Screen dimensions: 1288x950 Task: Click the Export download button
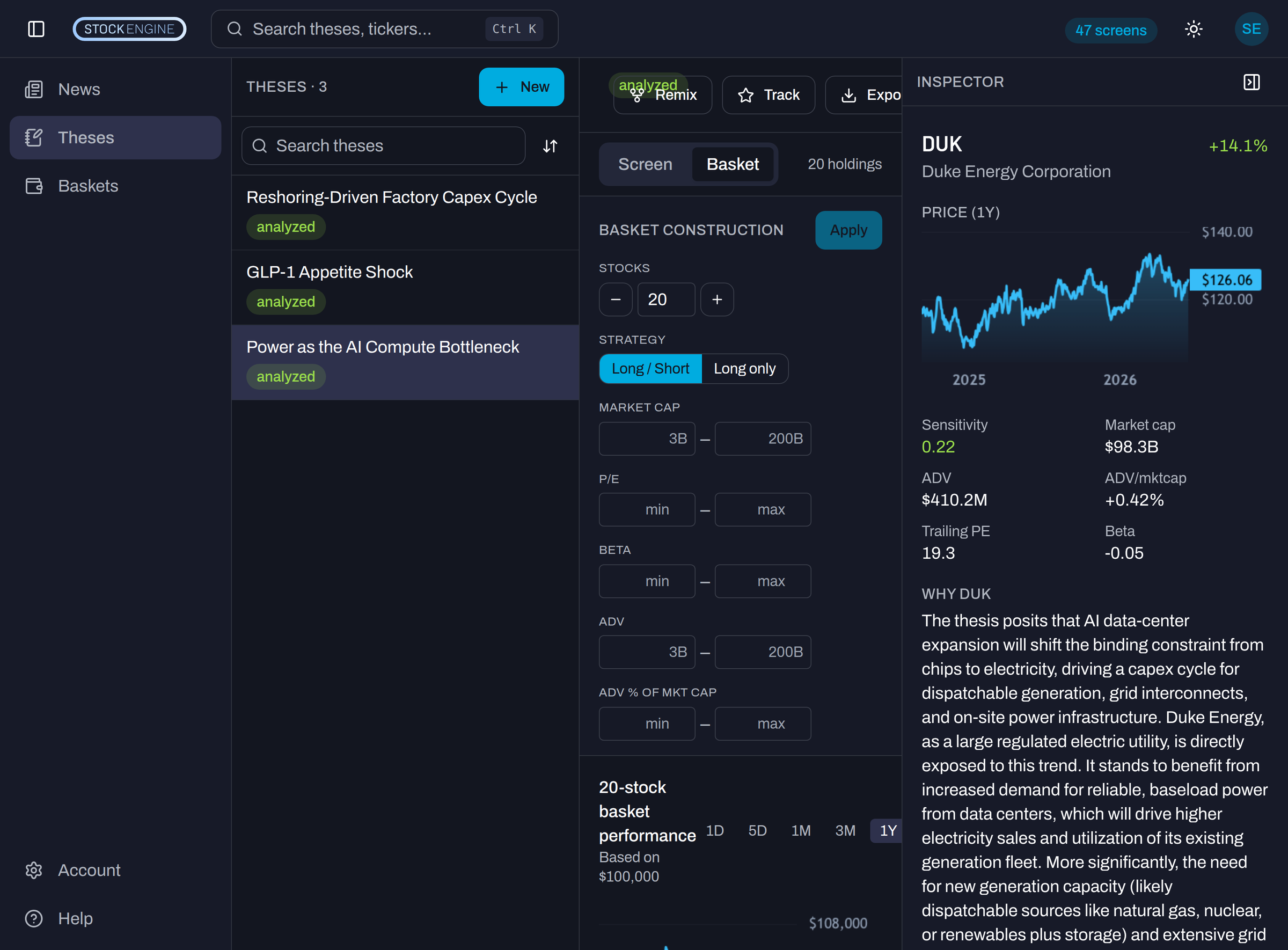pos(864,95)
